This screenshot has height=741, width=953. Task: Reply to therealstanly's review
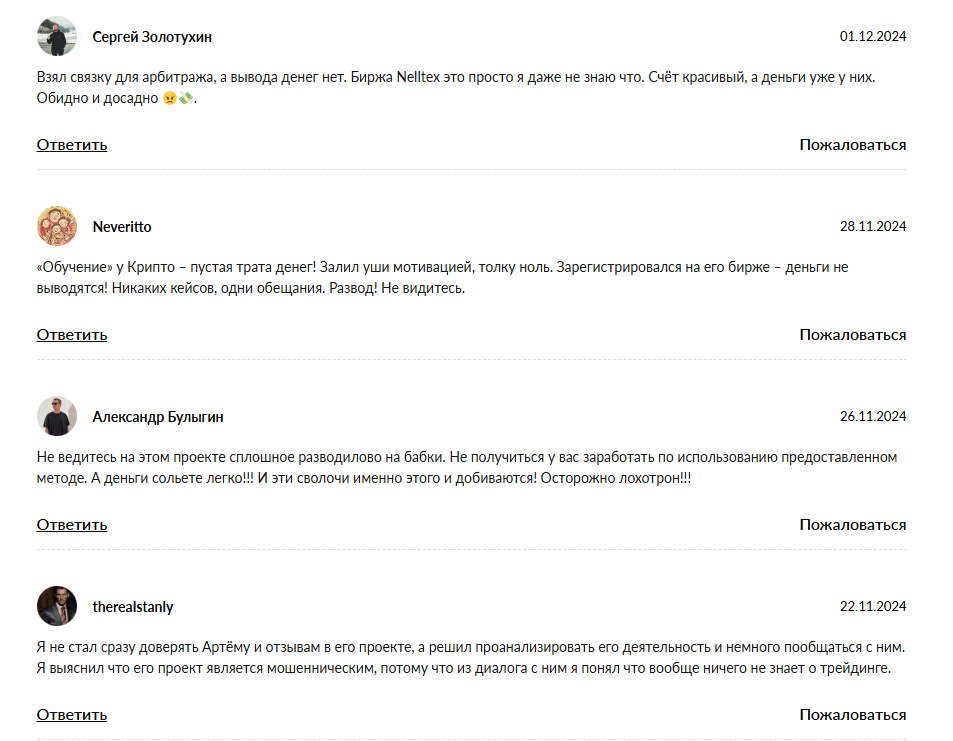[x=72, y=715]
